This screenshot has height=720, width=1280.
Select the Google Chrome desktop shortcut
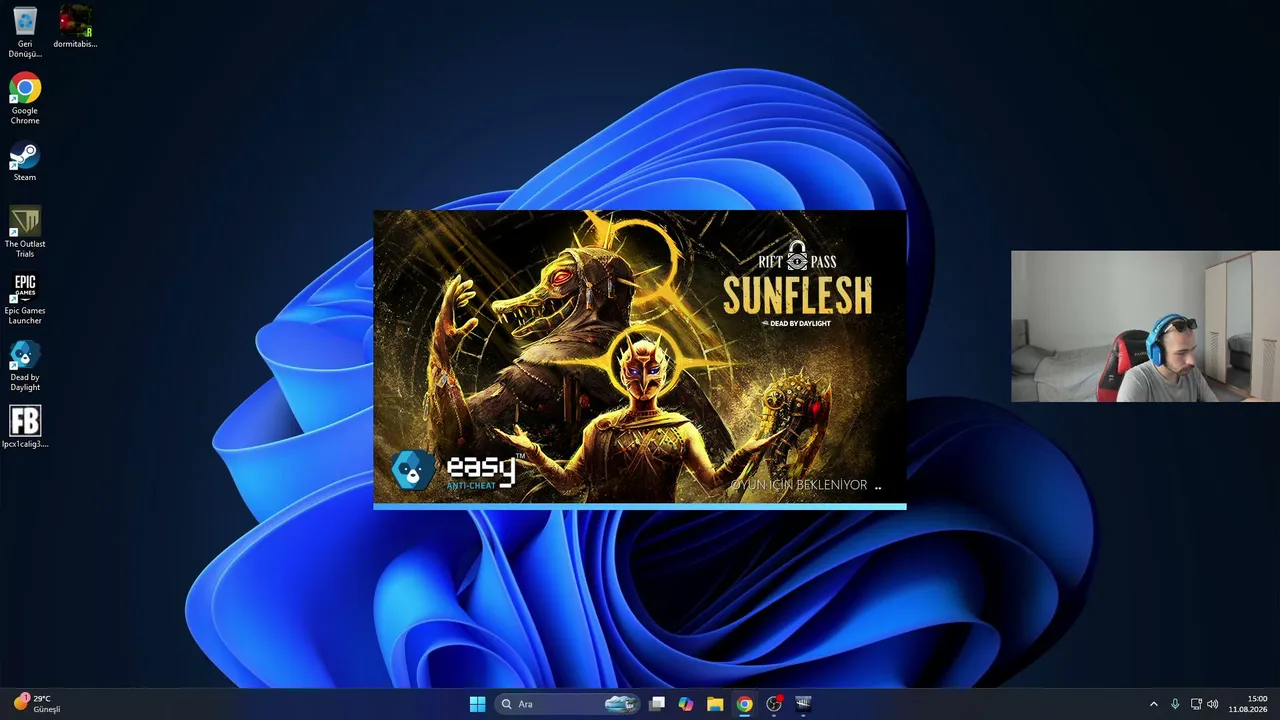[25, 98]
